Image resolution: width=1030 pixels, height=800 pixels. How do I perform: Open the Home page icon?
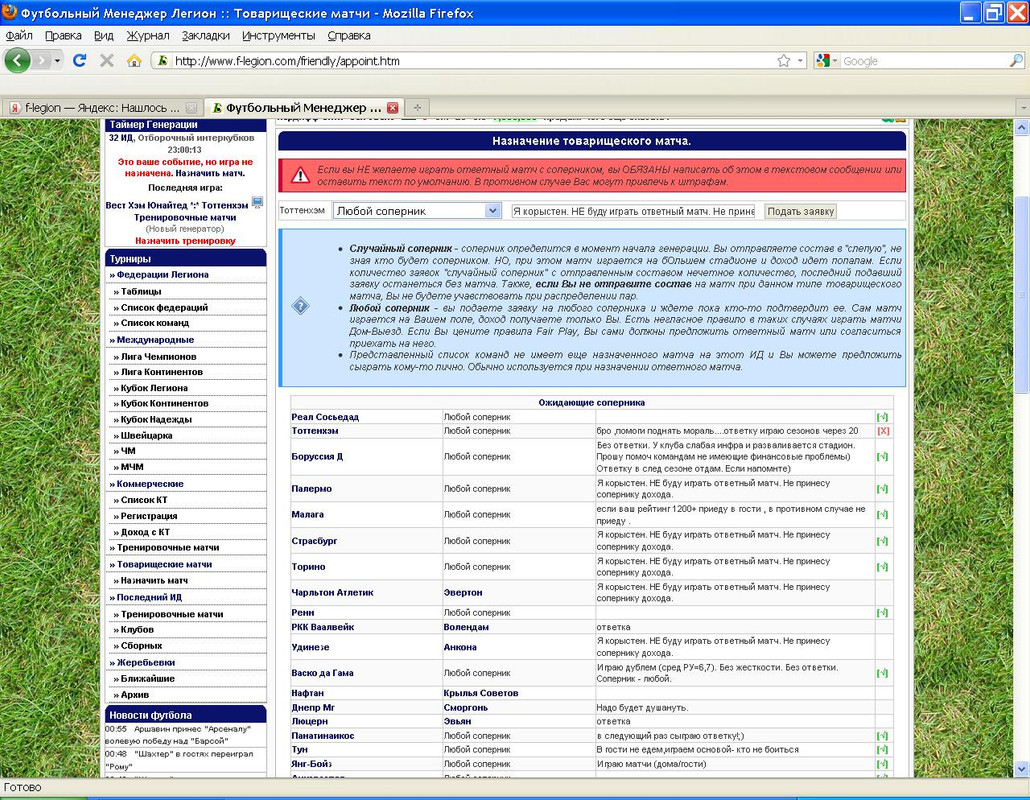click(134, 60)
